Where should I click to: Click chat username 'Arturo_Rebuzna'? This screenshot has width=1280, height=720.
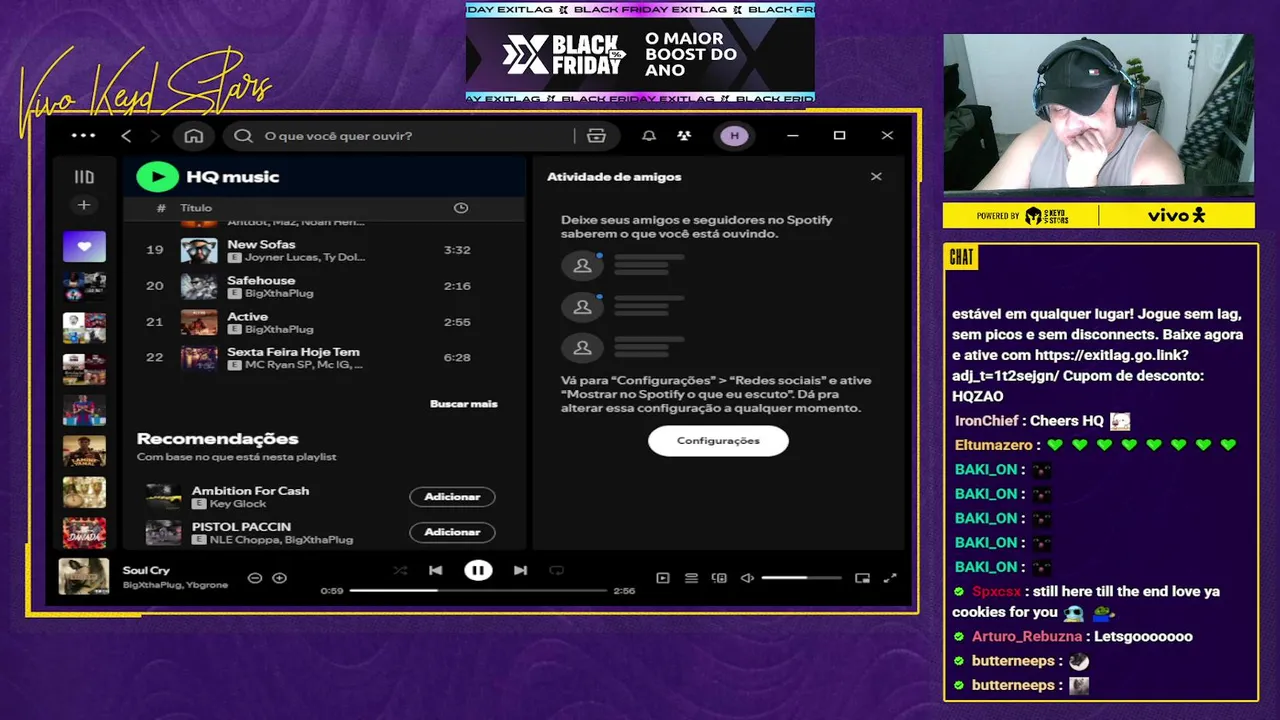point(1026,636)
